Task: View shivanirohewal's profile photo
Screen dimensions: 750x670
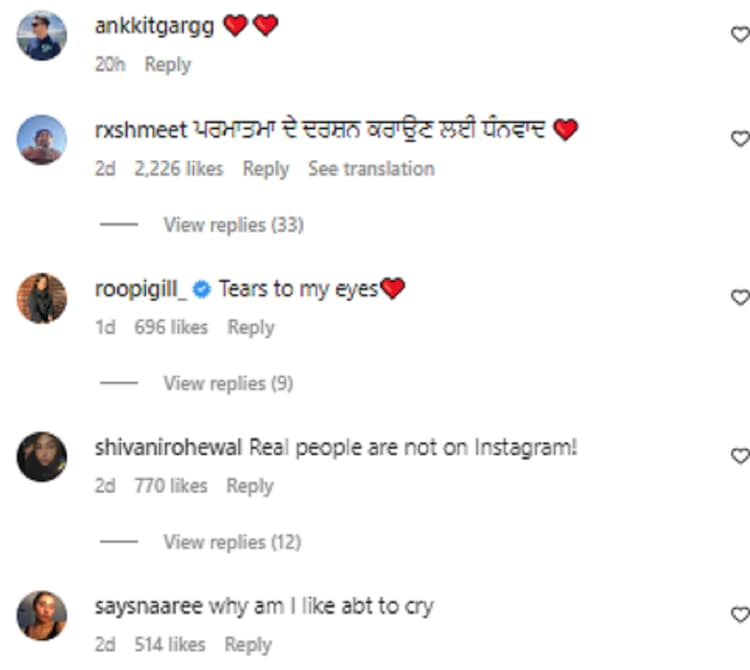Action: (x=42, y=457)
